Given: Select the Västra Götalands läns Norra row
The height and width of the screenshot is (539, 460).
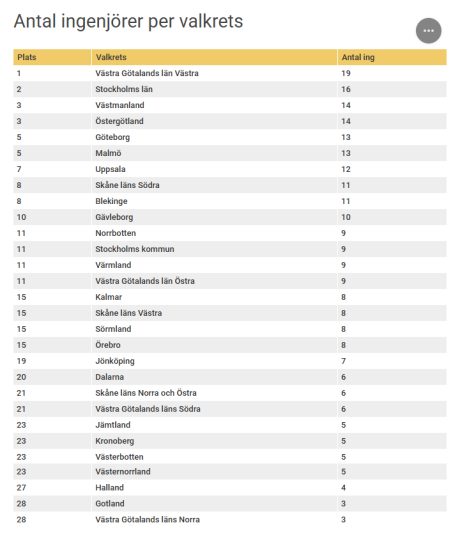Looking at the screenshot, I should coord(230,519).
